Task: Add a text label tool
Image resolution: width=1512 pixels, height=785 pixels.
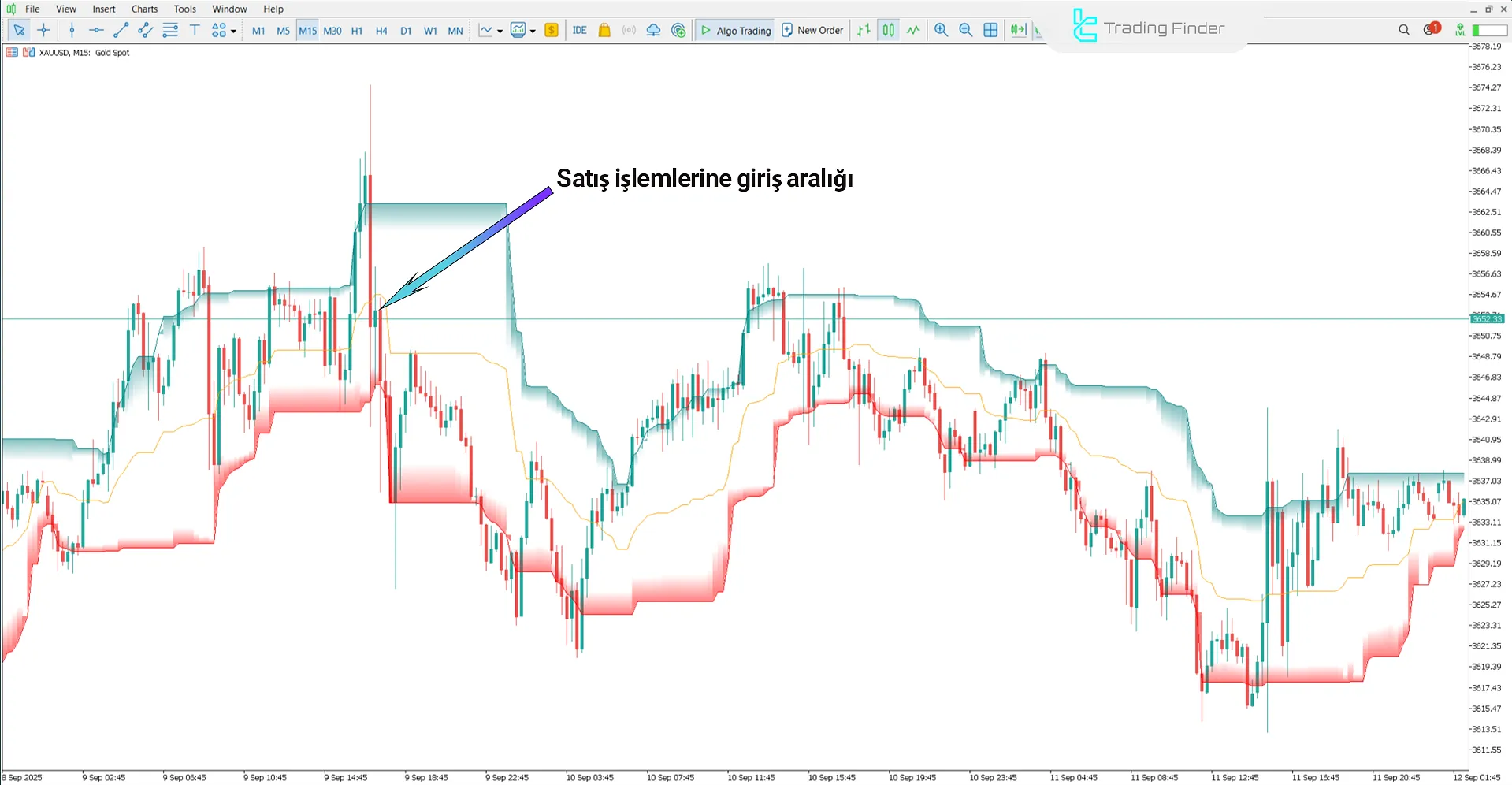Action: pyautogui.click(x=195, y=30)
